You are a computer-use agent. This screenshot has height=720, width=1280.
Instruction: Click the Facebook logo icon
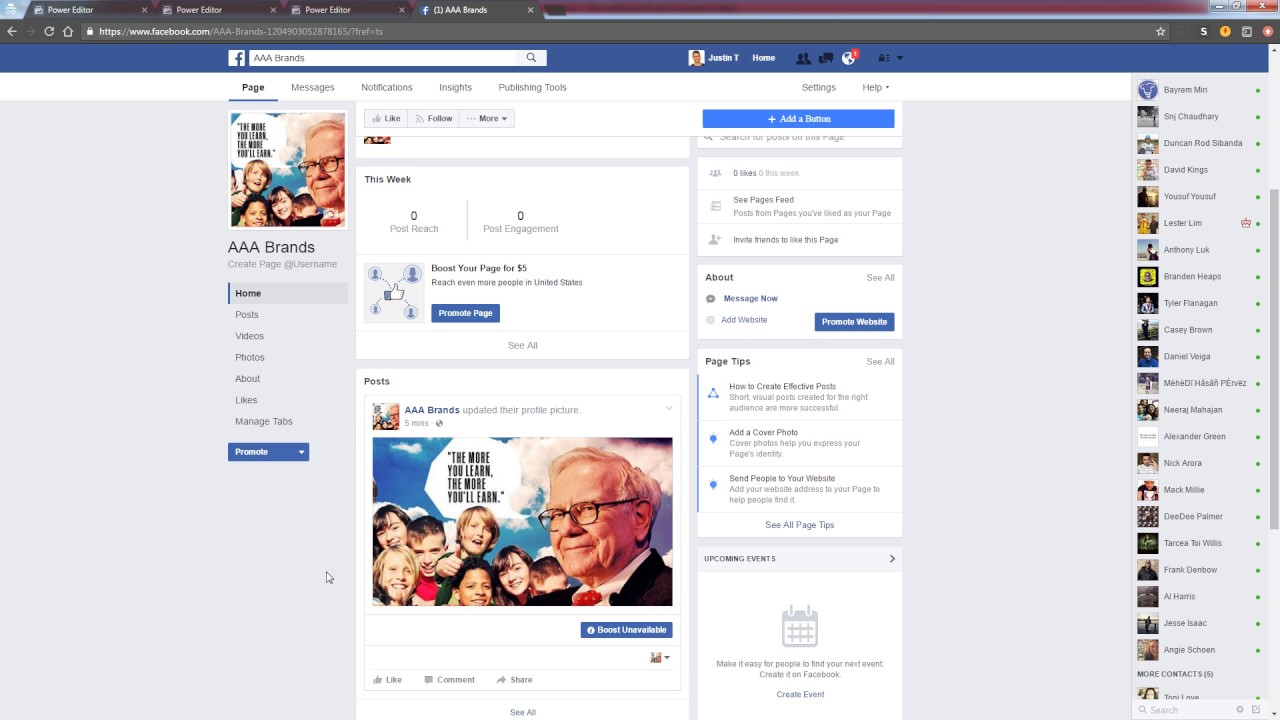pyautogui.click(x=237, y=58)
